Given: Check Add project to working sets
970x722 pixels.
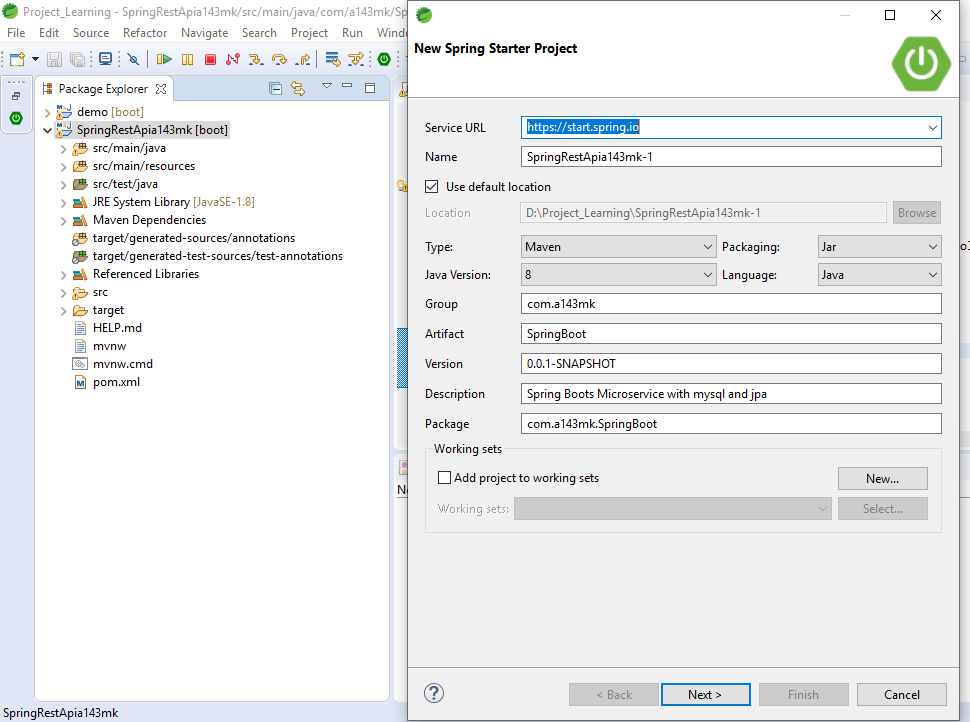Looking at the screenshot, I should [x=444, y=478].
